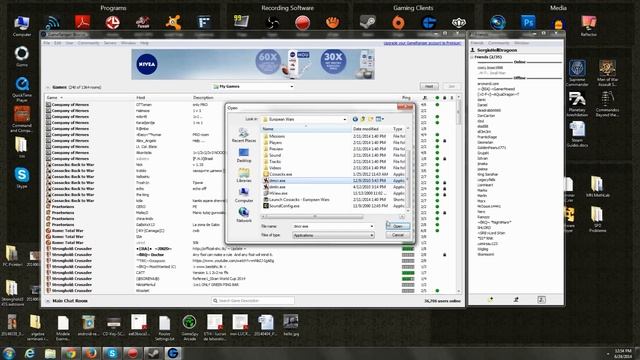Sort files by the Name column header
Viewport: 640px width, 360px height.
306,129
